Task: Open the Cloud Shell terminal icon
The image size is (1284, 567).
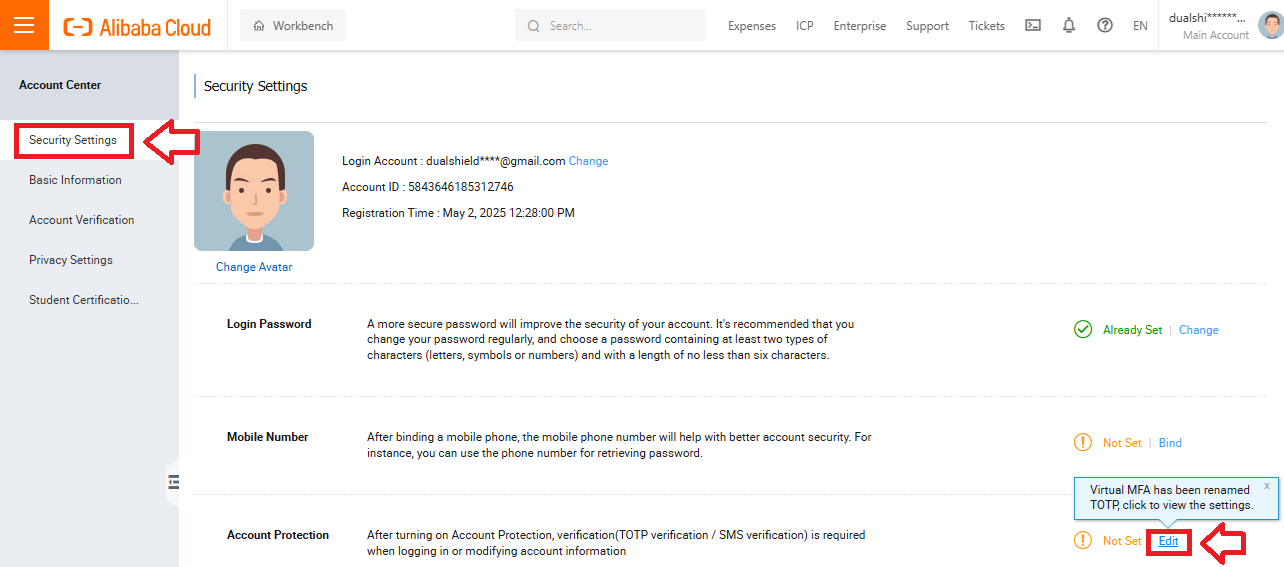Action: point(1033,26)
